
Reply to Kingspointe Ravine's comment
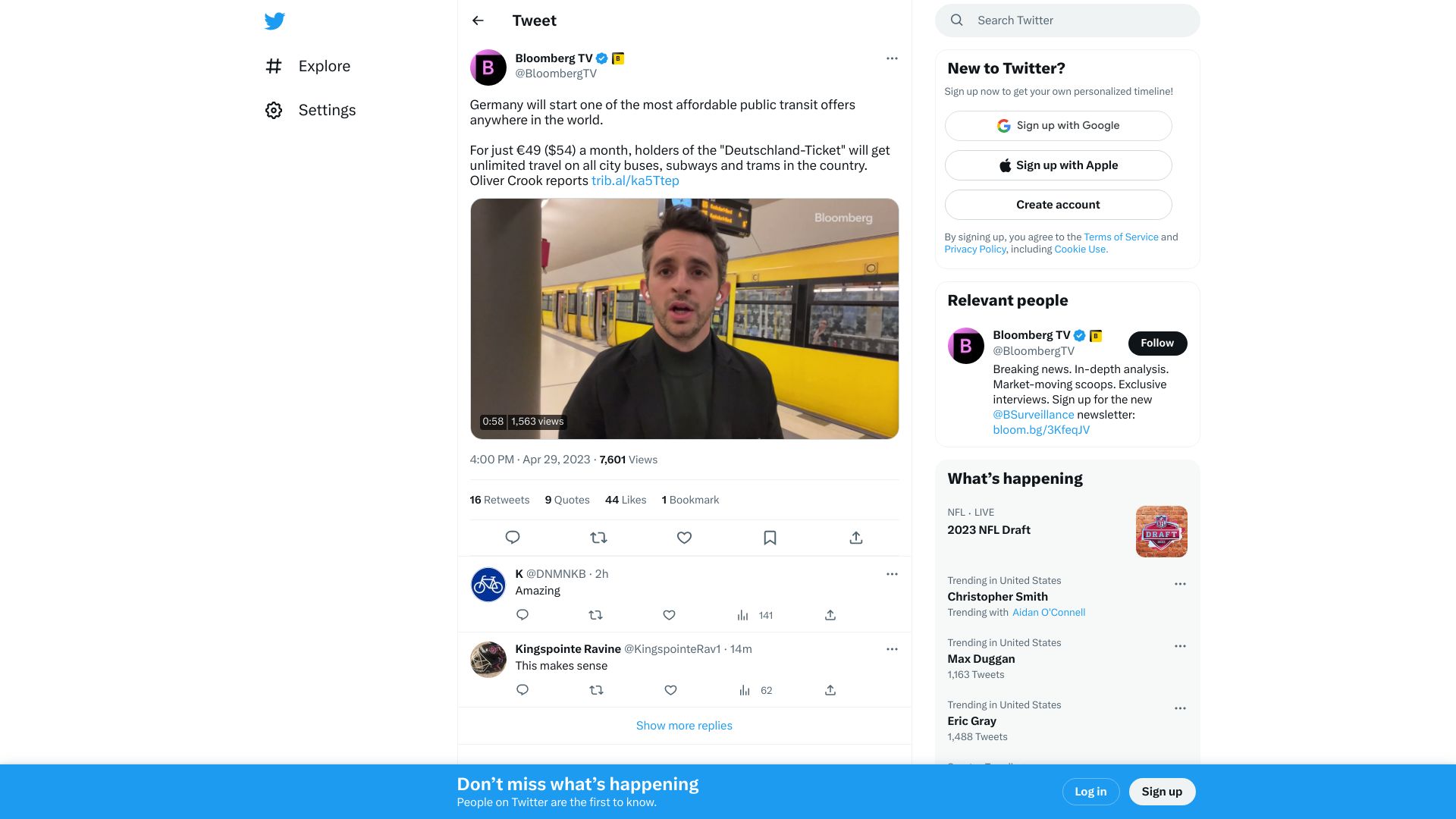click(x=522, y=690)
